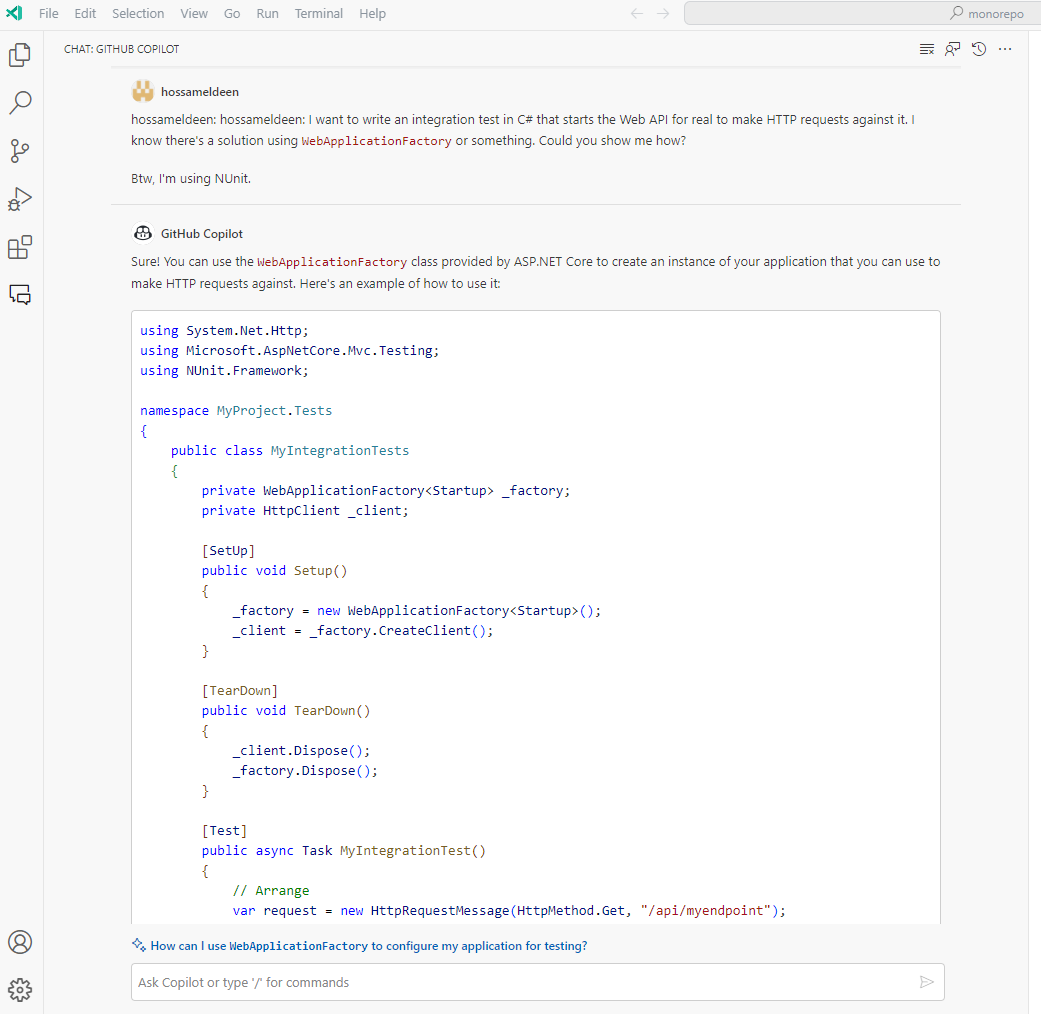Click the [TearDown] attribute in the code
The image size is (1041, 1014).
point(240,691)
